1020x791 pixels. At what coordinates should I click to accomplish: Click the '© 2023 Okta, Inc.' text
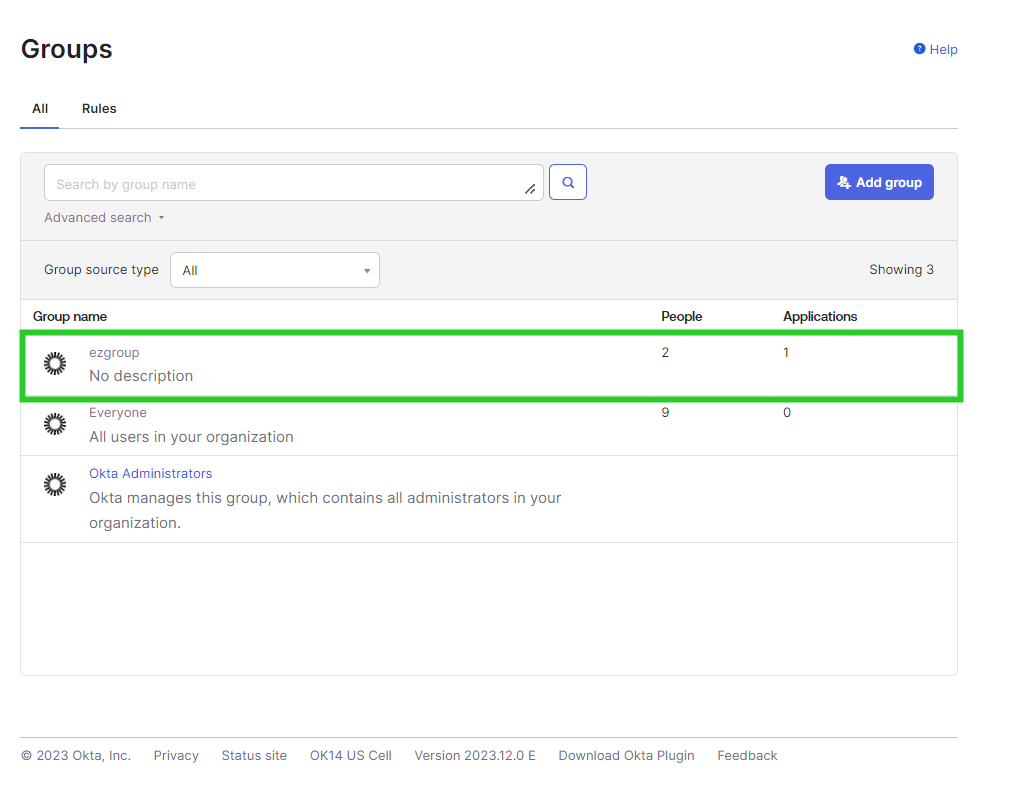75,755
